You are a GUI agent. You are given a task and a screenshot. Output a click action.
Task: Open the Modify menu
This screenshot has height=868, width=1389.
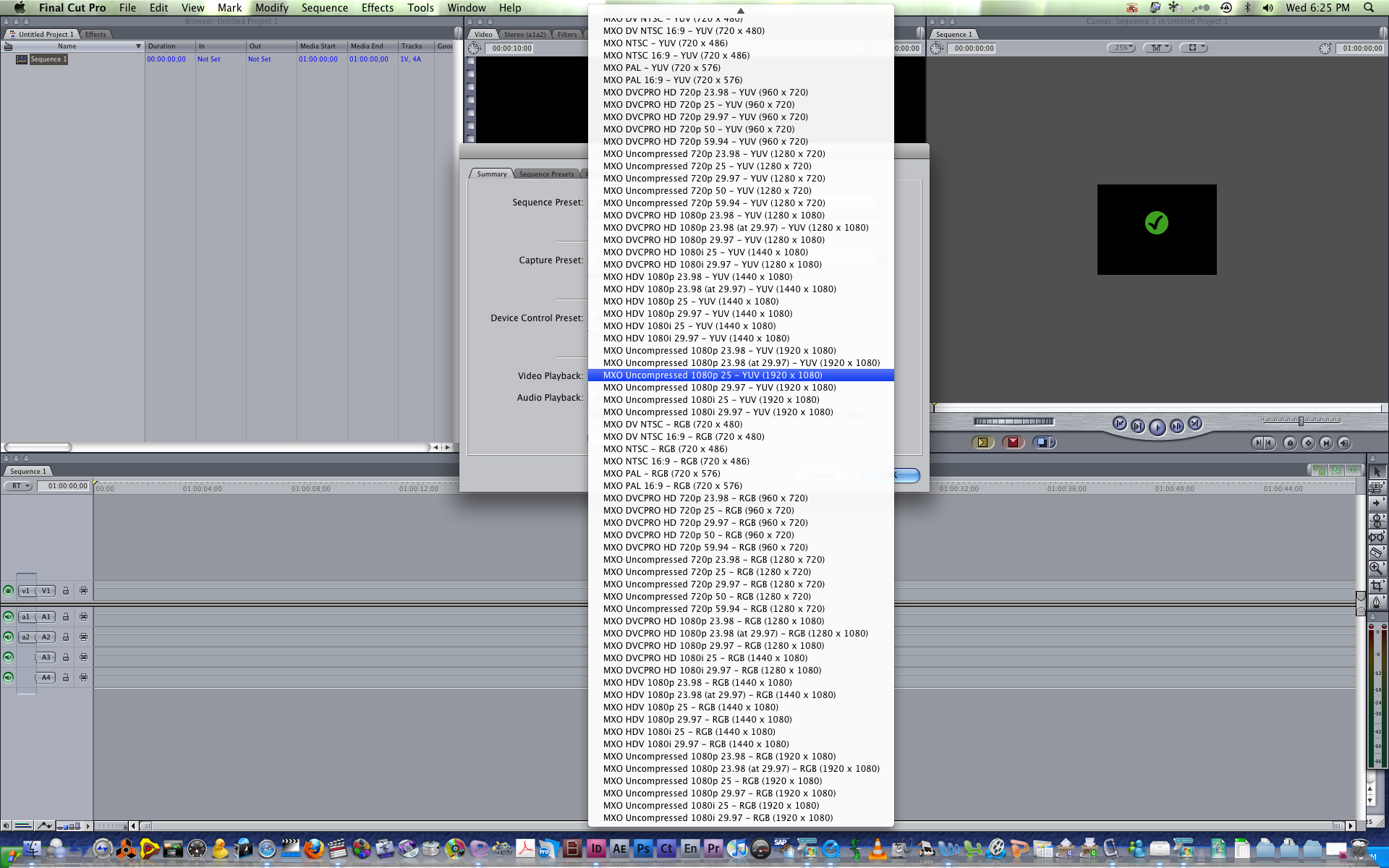(x=271, y=8)
